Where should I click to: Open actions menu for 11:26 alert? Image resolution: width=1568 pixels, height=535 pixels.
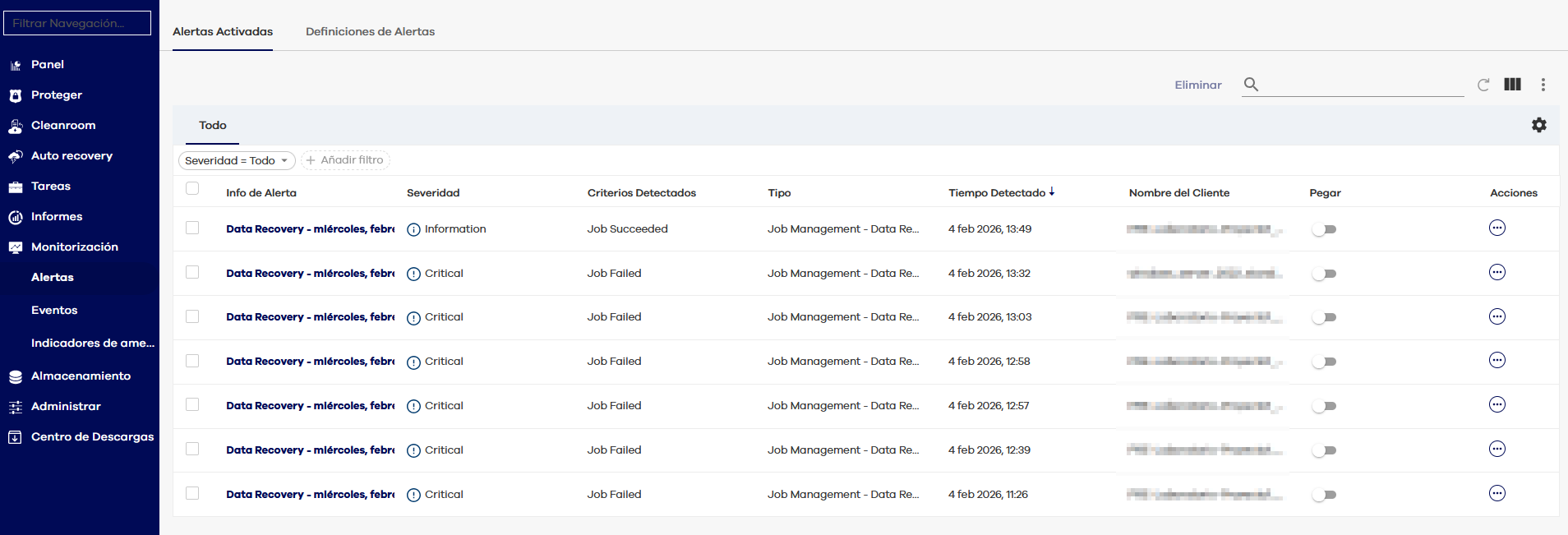[x=1497, y=494]
